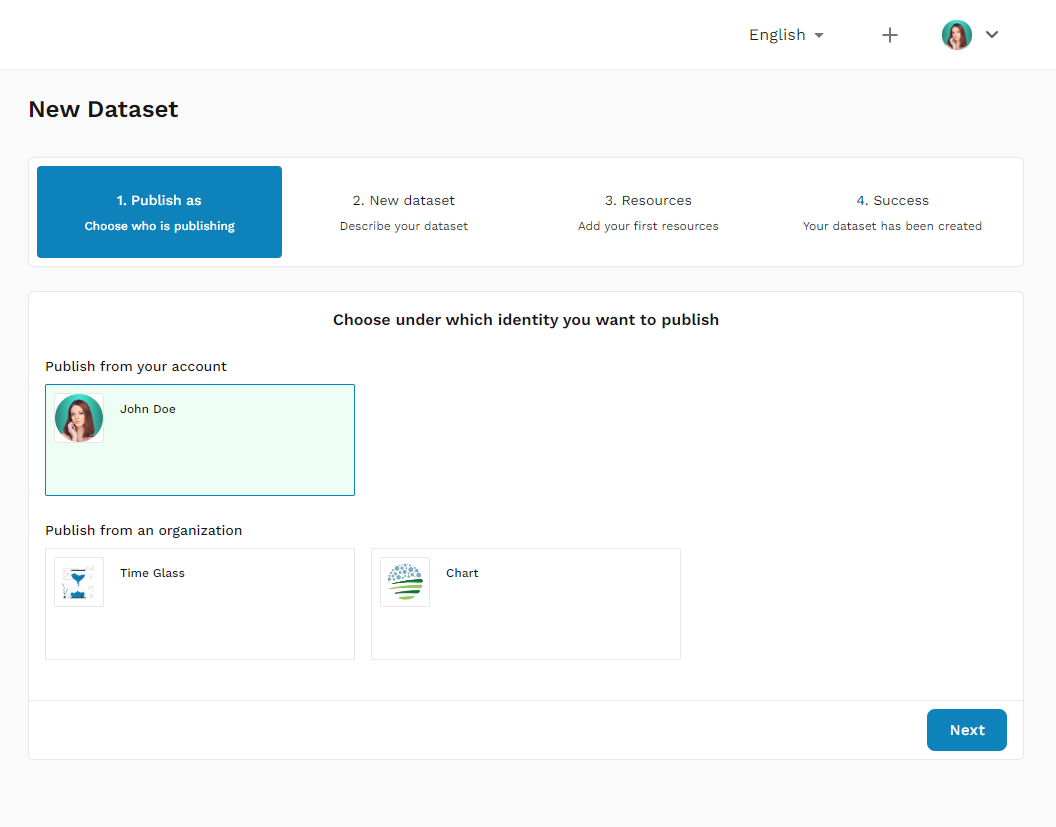Click the Next button

pos(966,730)
